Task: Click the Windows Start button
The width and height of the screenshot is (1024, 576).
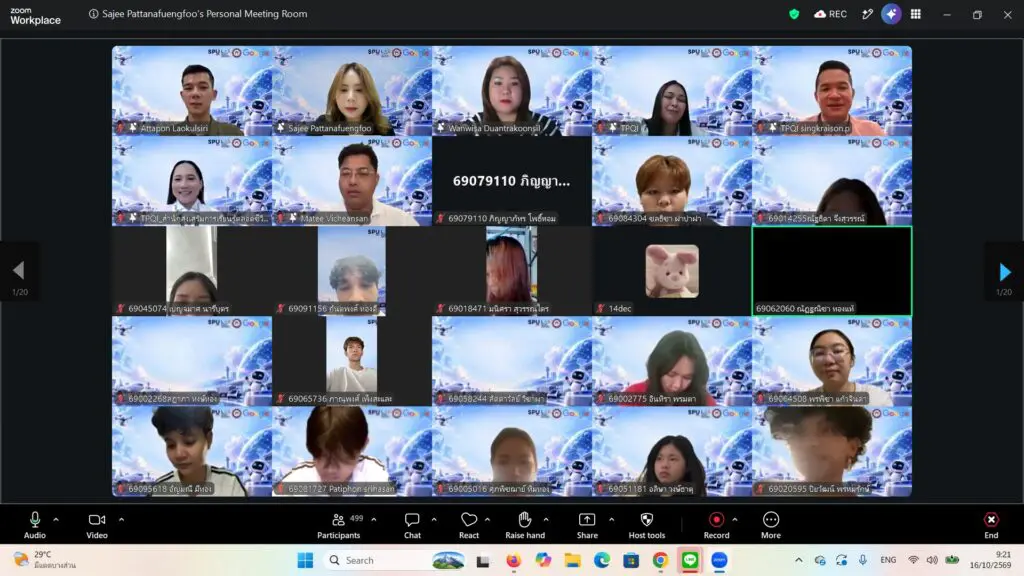Action: click(305, 560)
